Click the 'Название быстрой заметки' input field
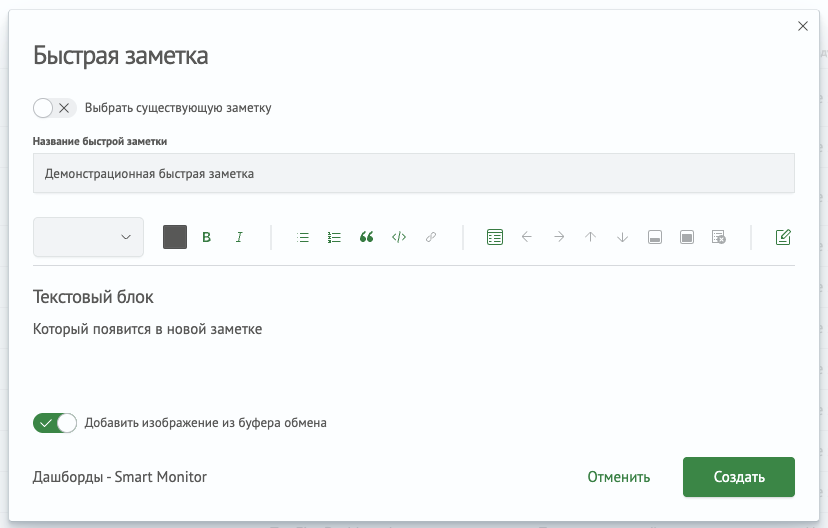 coord(413,173)
